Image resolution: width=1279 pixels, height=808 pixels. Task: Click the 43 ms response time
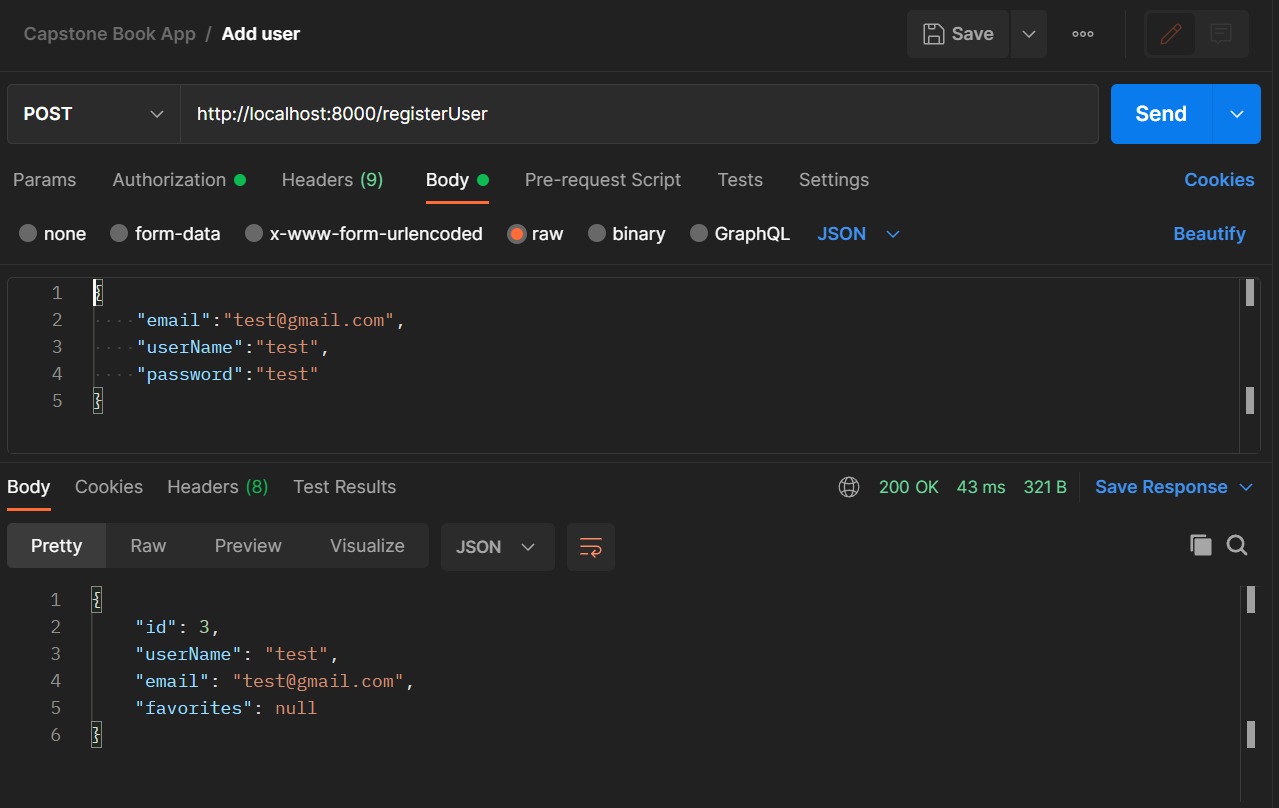coord(981,487)
